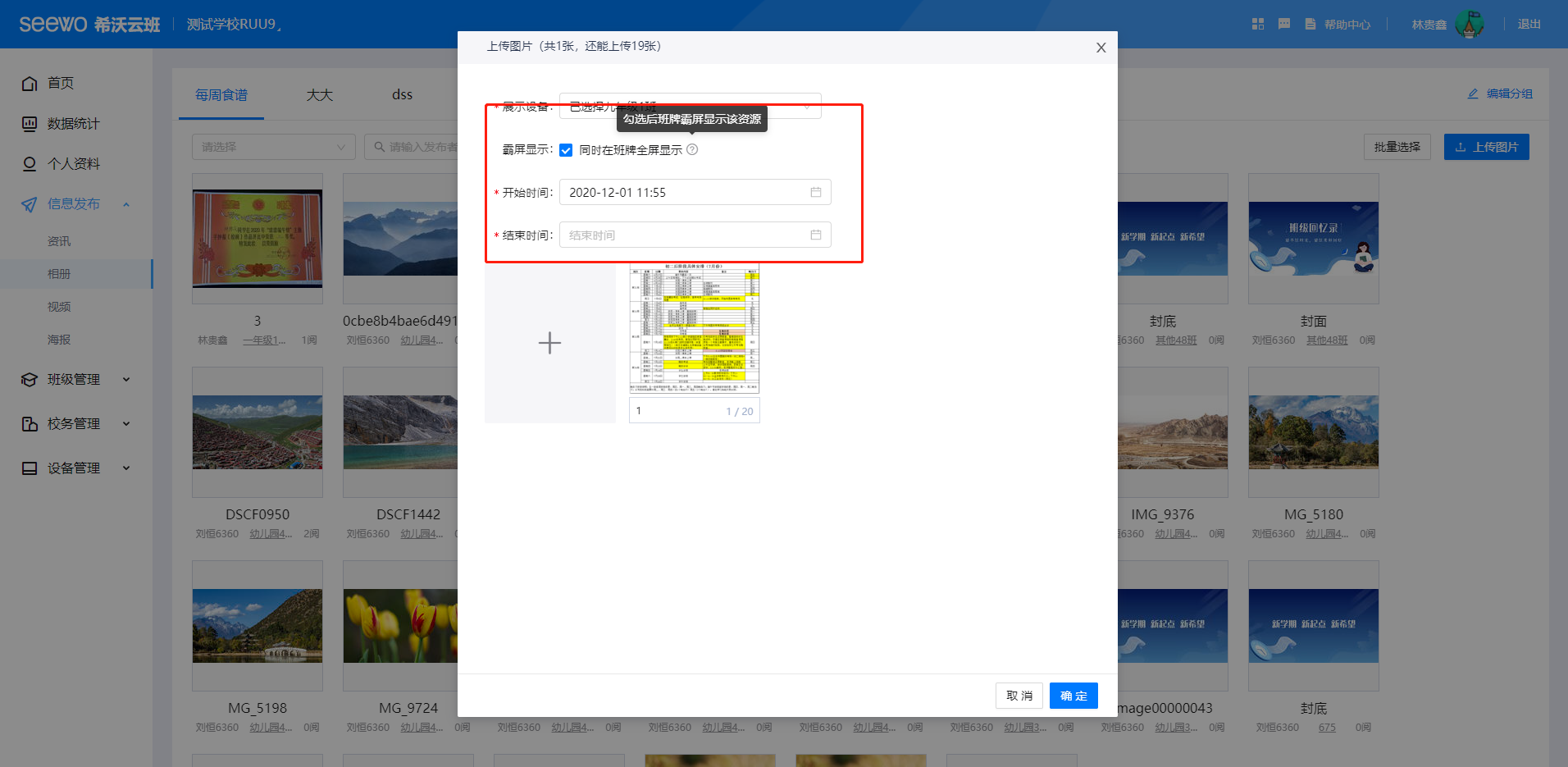The width and height of the screenshot is (1568, 767).
Task: Click the help question icon beside fullscreen option
Action: [692, 149]
